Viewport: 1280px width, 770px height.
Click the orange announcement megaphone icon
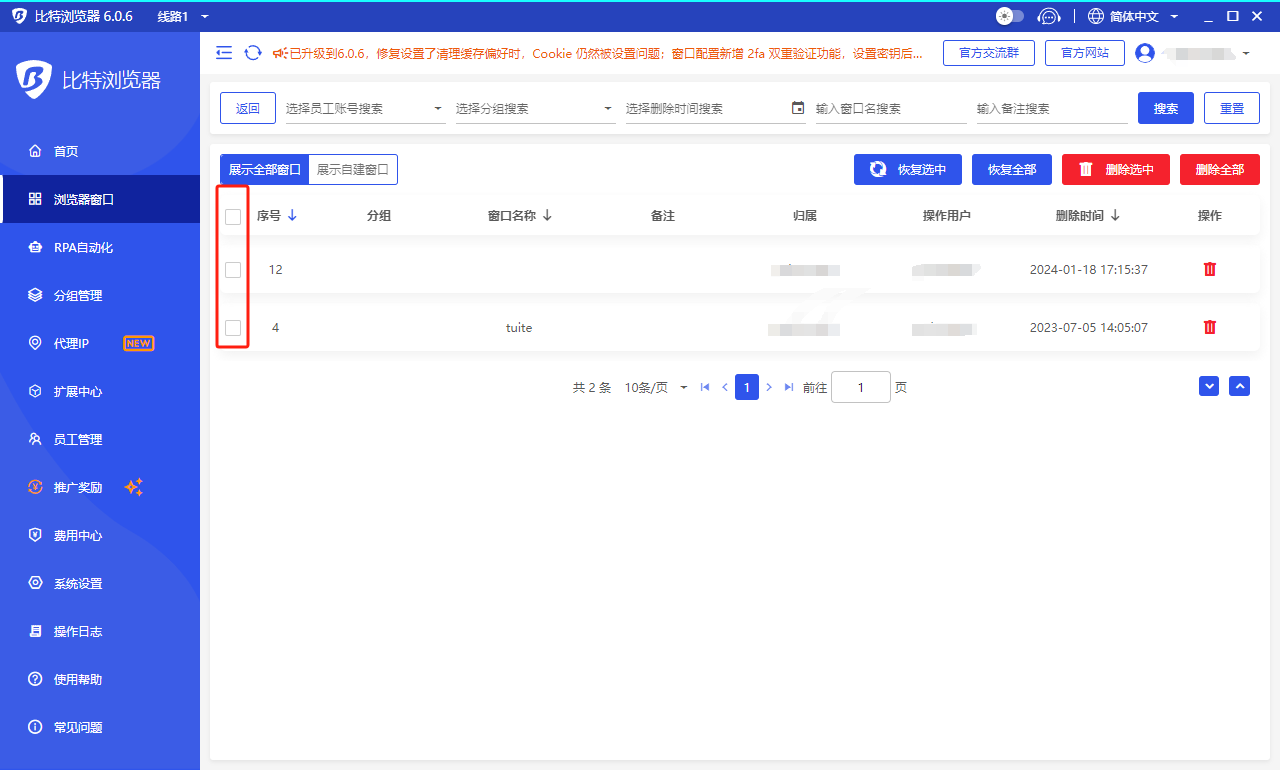point(280,53)
